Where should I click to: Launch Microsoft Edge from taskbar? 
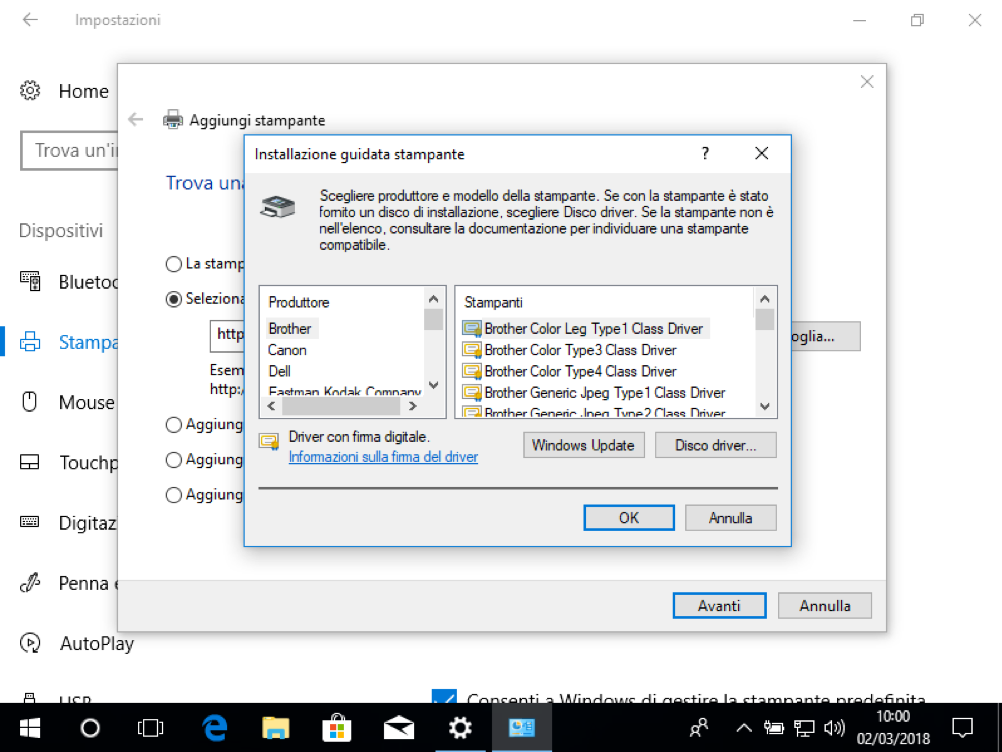point(215,728)
